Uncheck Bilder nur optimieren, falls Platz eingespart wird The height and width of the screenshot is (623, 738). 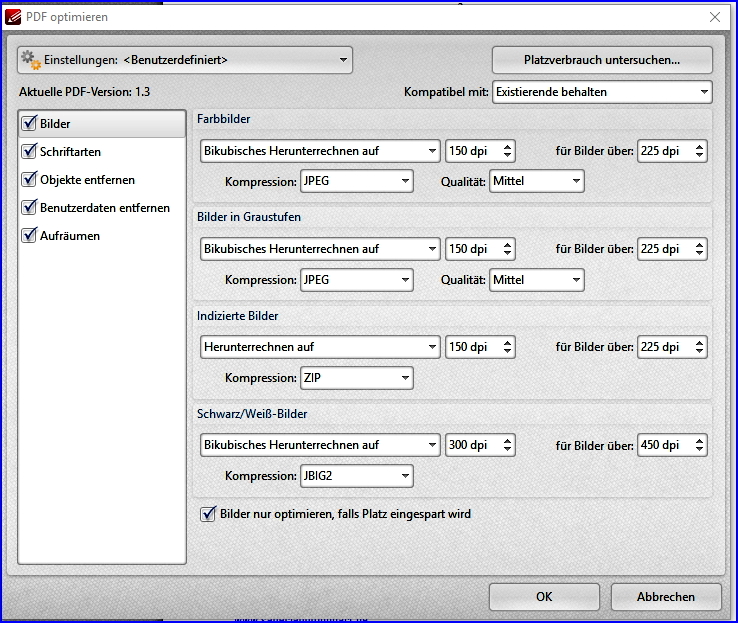(x=208, y=514)
